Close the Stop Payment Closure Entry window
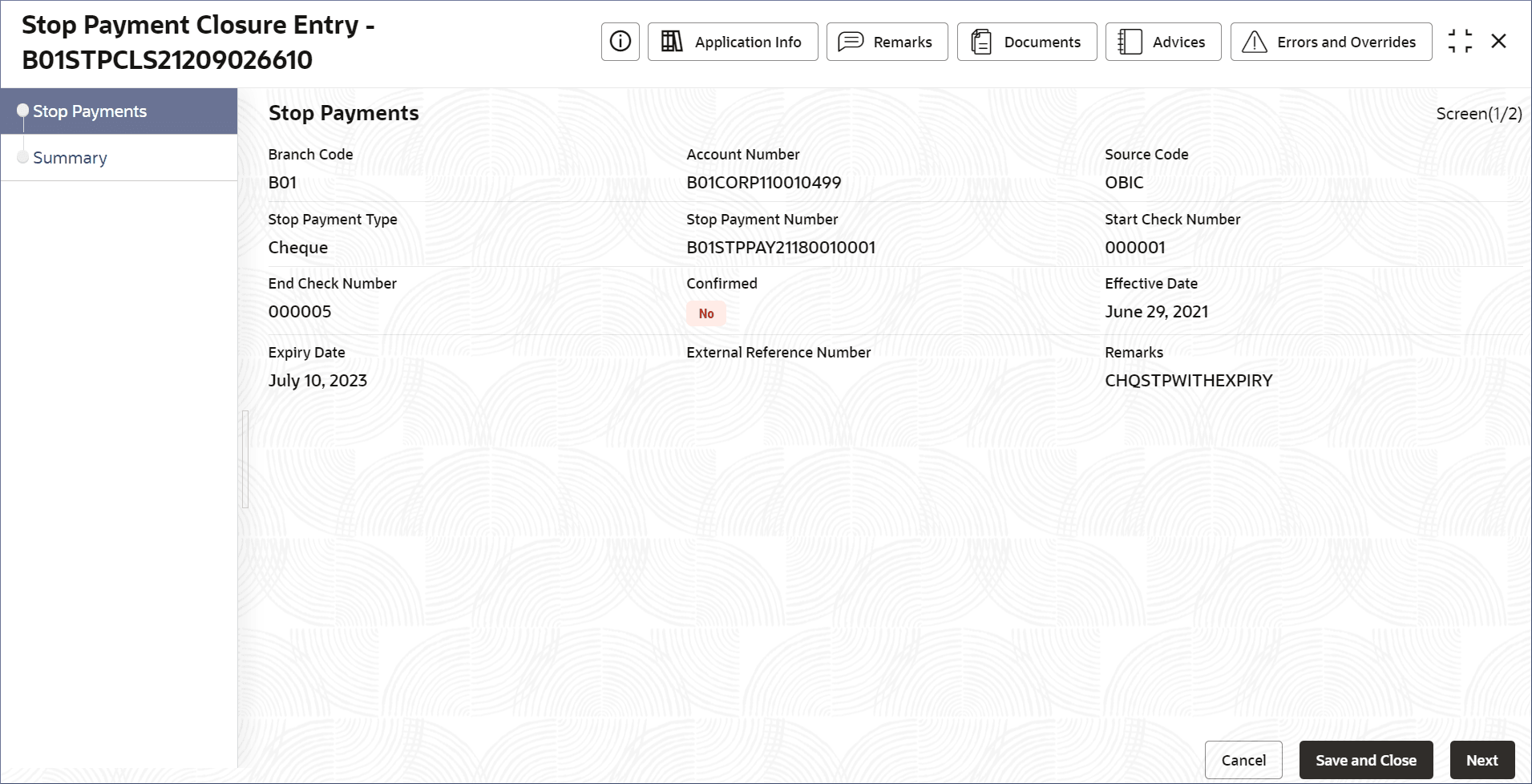 tap(1498, 41)
